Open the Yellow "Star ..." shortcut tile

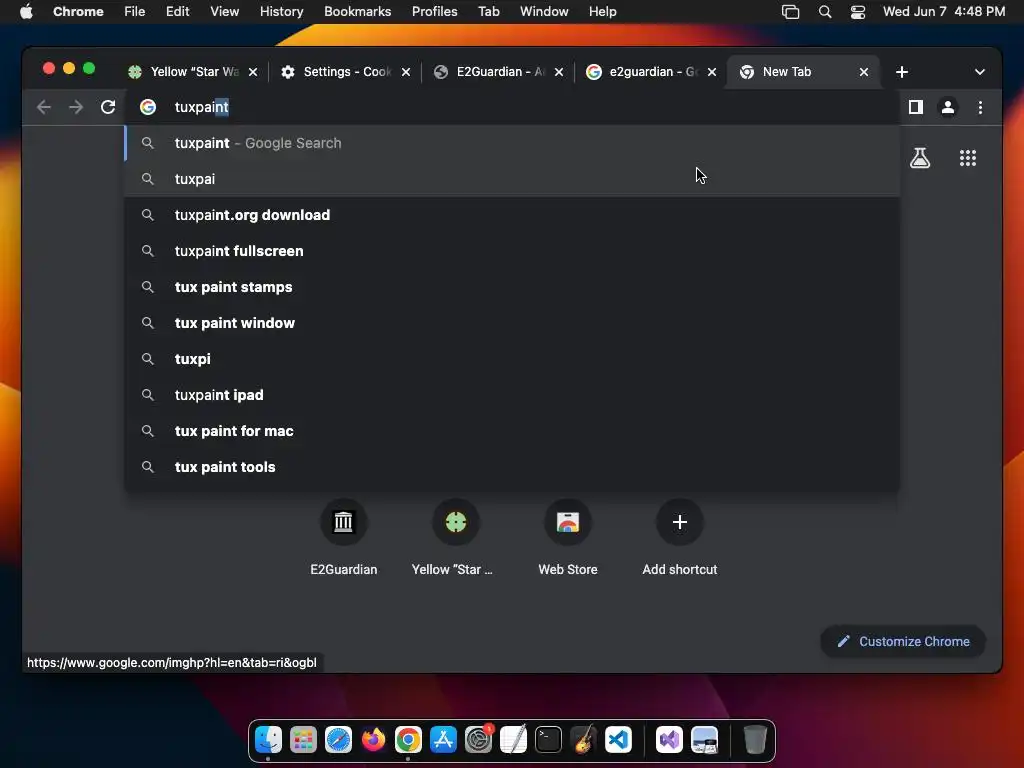pyautogui.click(x=455, y=538)
